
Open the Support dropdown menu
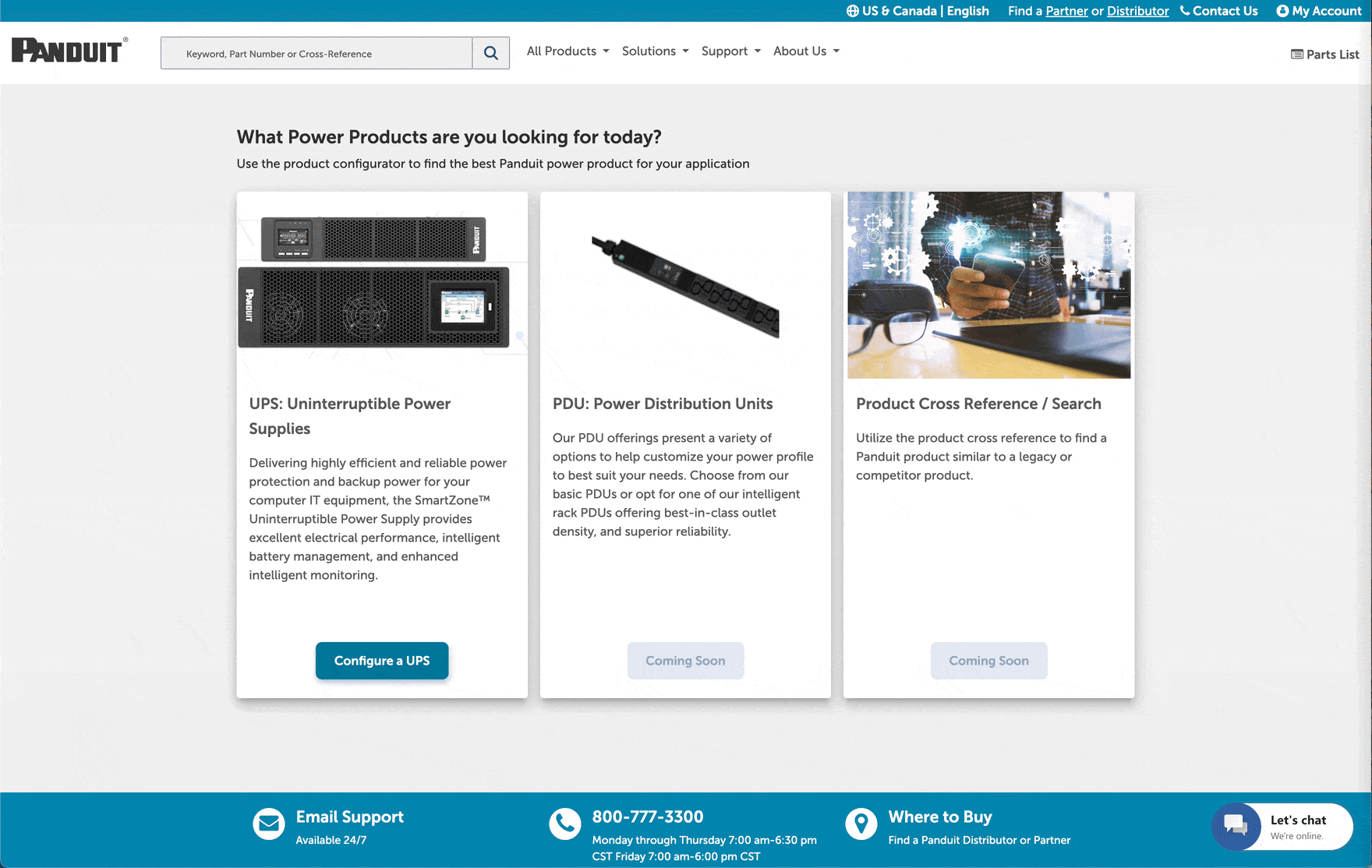(x=730, y=51)
